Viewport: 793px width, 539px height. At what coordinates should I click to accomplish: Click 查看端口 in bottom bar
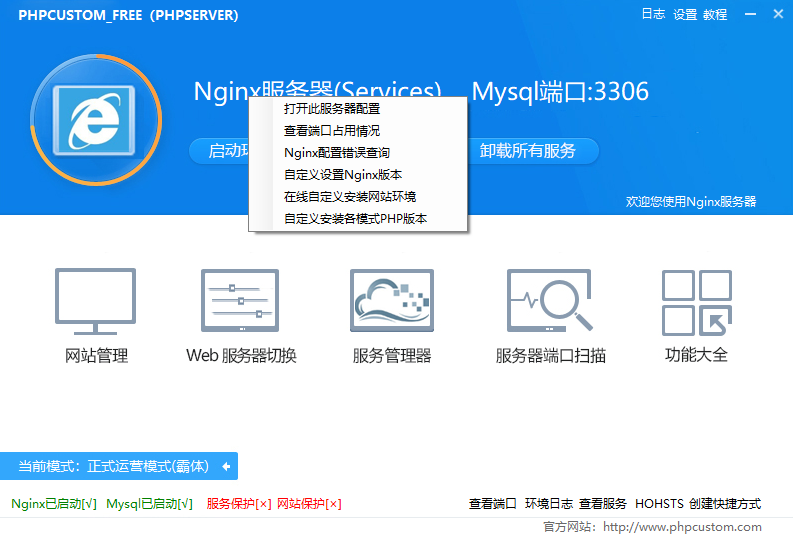coord(493,504)
